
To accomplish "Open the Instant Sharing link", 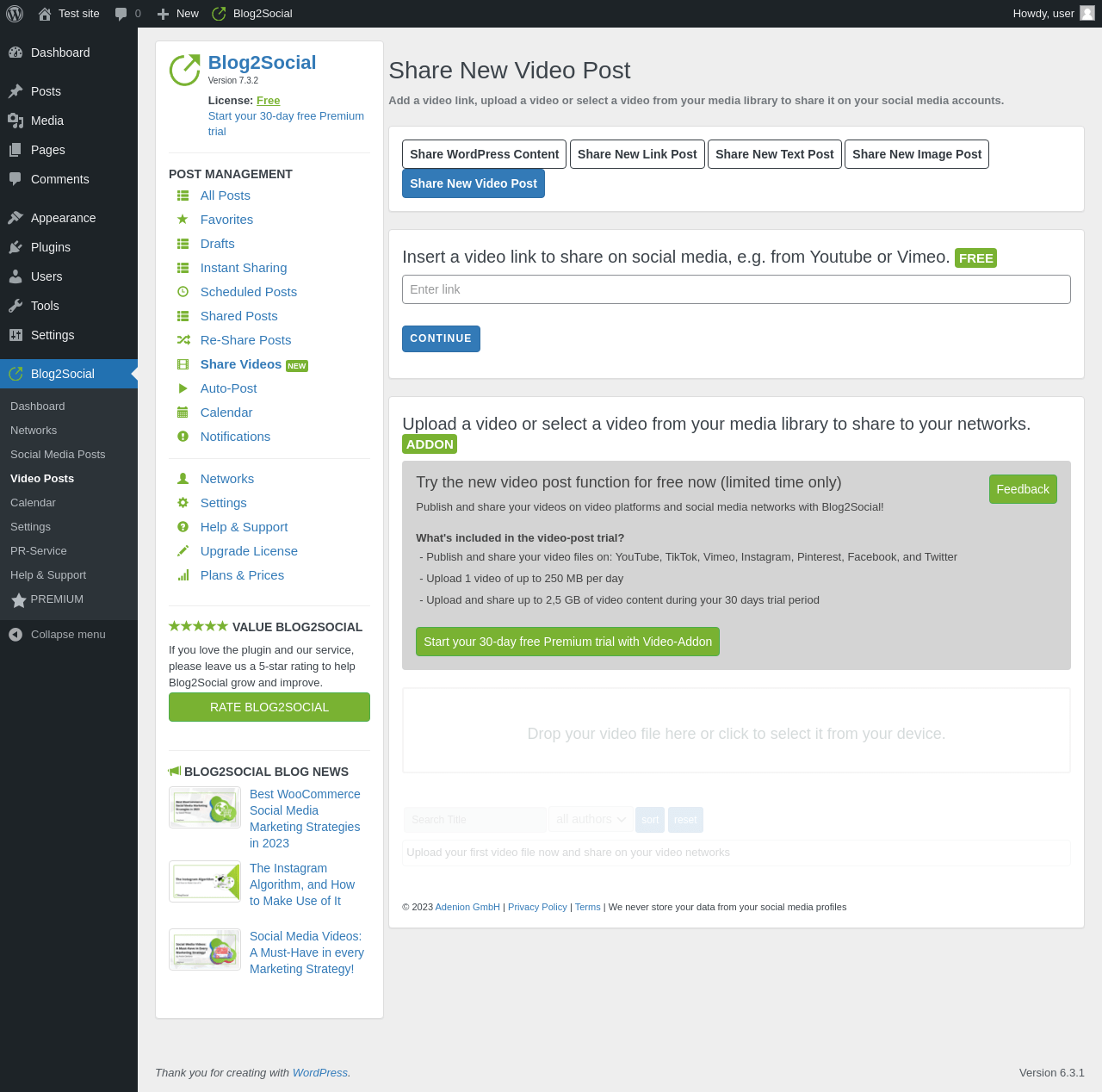I will point(244,268).
